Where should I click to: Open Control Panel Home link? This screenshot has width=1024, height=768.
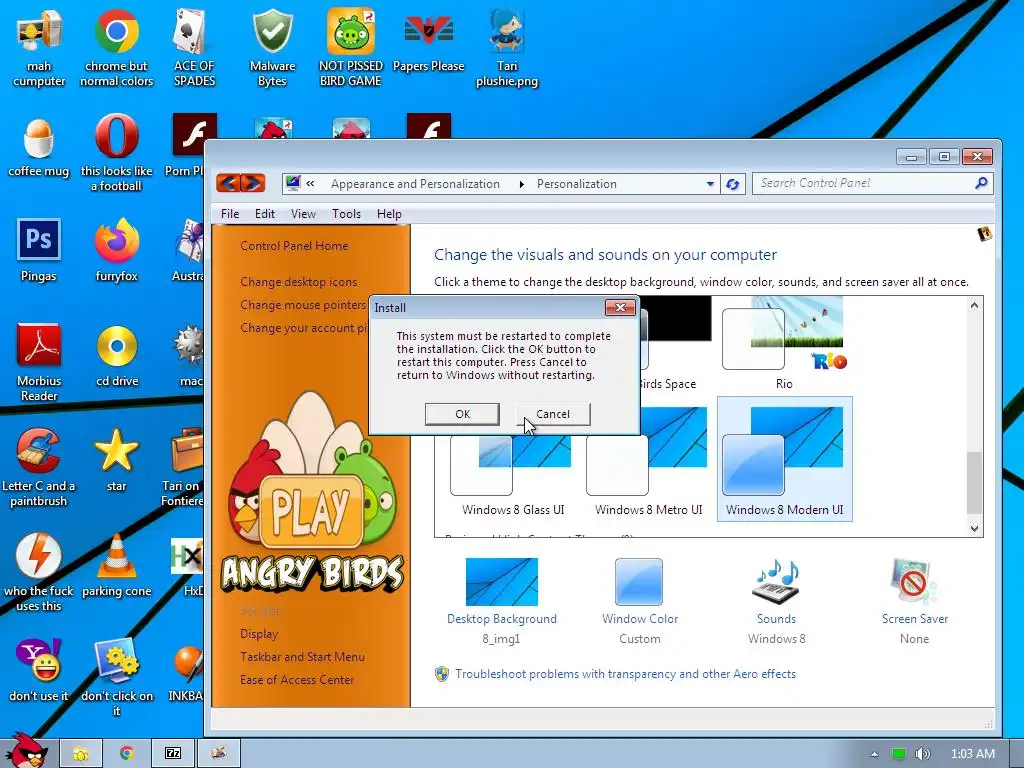(x=294, y=246)
